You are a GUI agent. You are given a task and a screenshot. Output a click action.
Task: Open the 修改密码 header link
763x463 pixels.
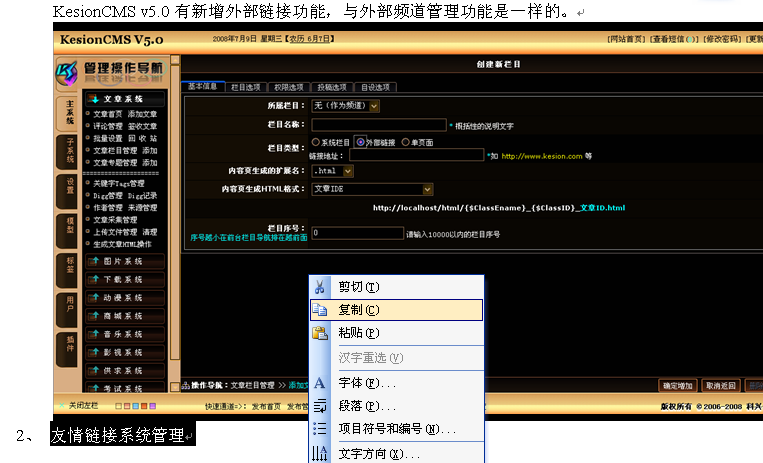point(723,39)
